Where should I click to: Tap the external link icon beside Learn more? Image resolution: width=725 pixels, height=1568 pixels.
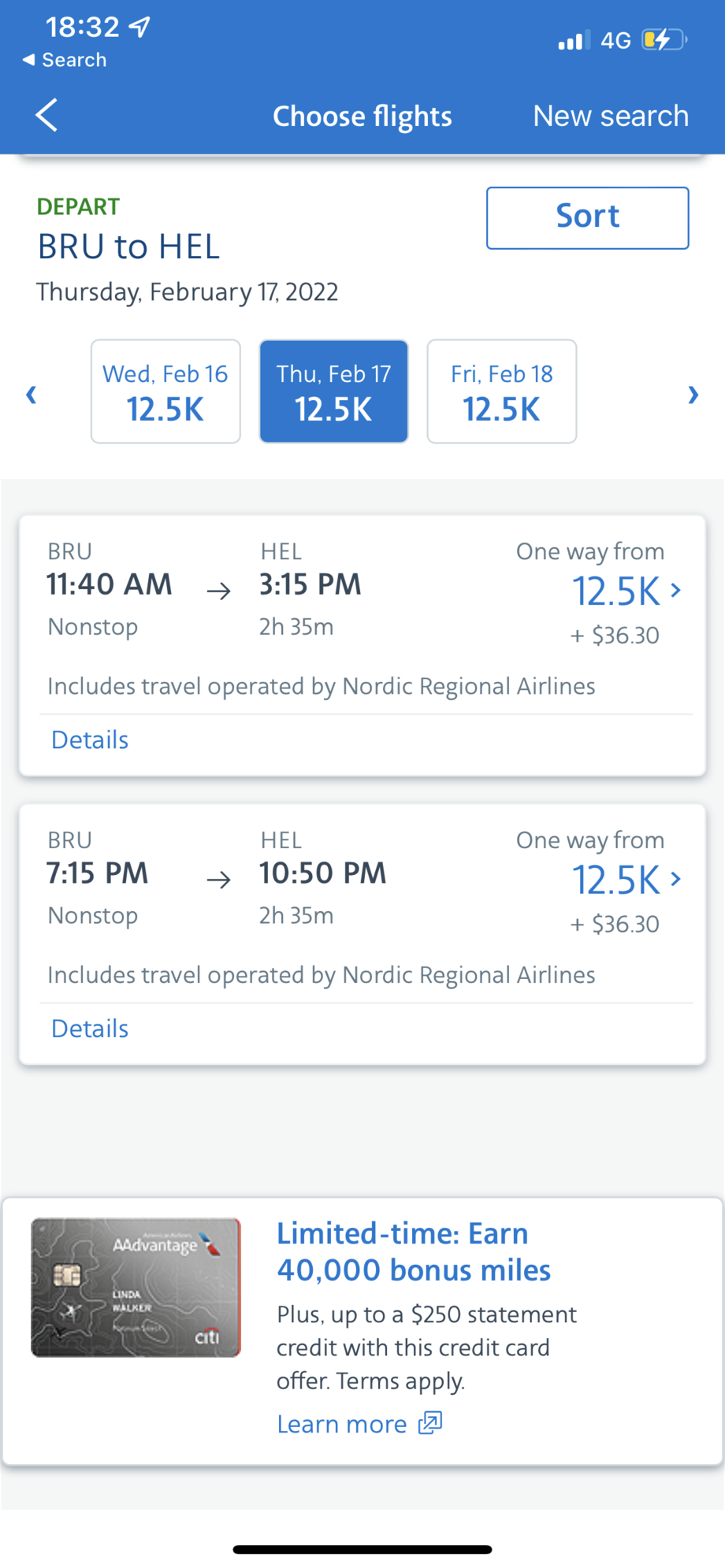click(430, 1422)
